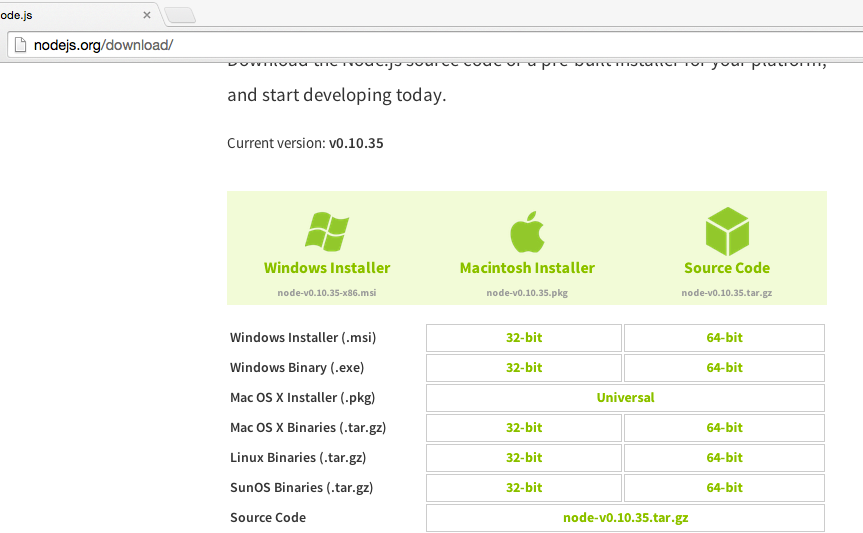The height and width of the screenshot is (533, 863).
Task: Click the Apple logo icon
Action: click(527, 231)
